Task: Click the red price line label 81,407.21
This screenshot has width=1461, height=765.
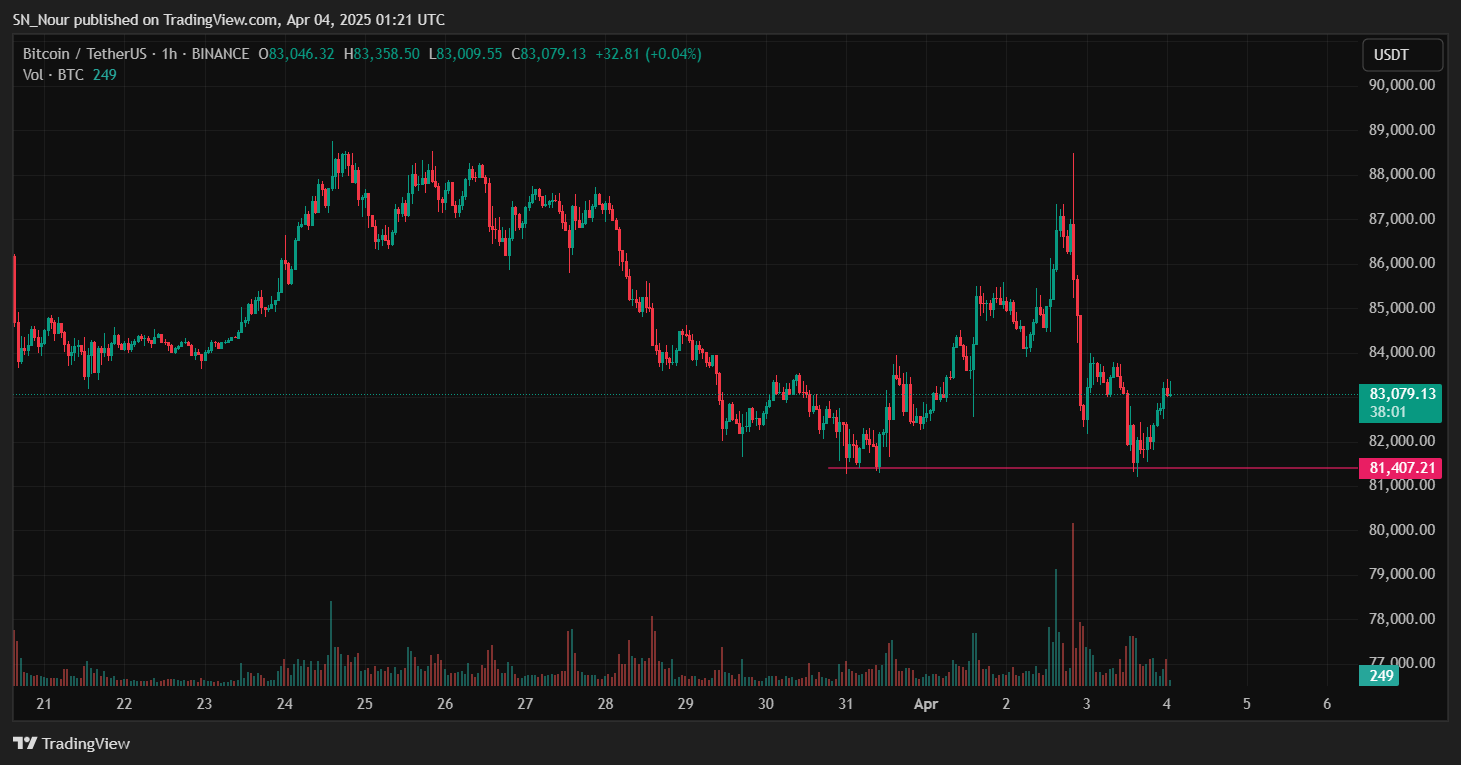Action: coord(1402,468)
